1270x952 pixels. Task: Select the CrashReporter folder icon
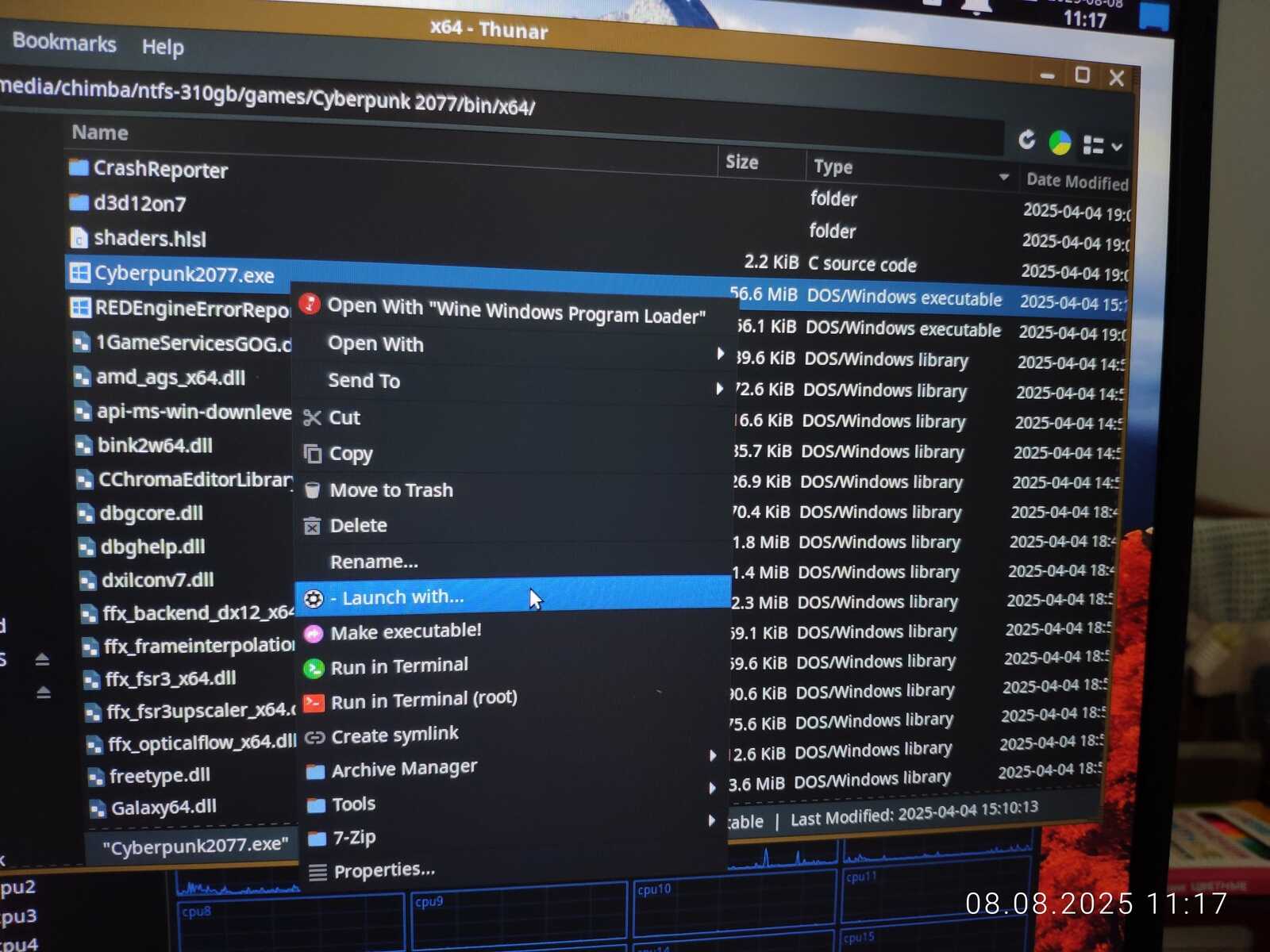point(79,167)
